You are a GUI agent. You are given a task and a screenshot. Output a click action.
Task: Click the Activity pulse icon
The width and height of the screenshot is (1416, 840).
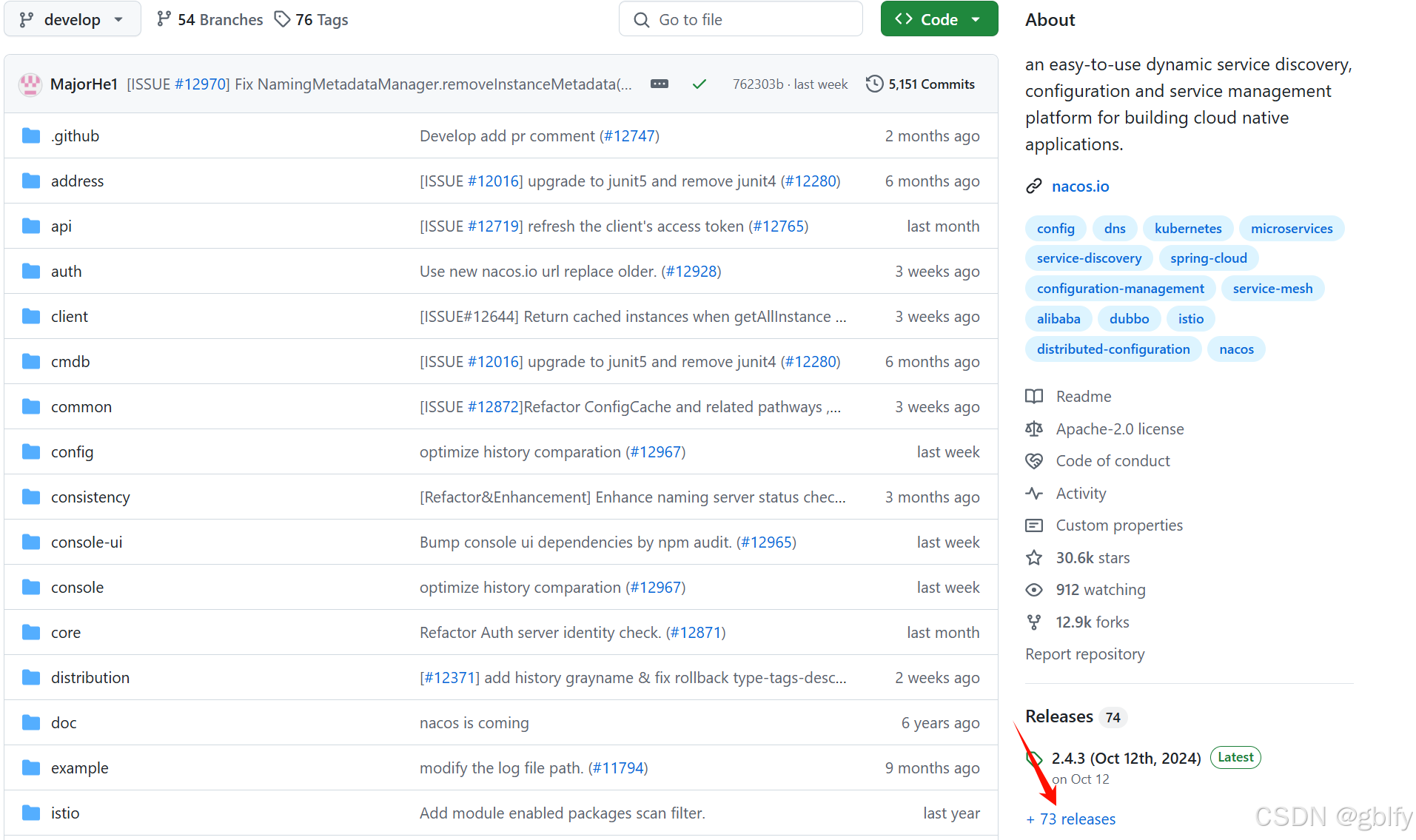(1034, 494)
